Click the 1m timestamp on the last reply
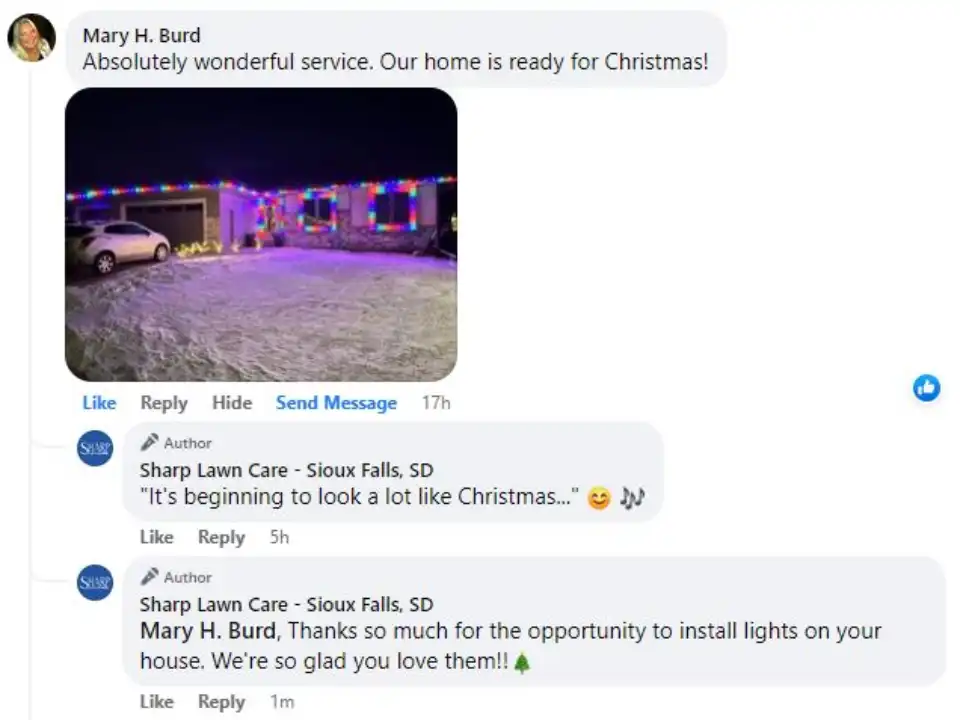 tap(282, 701)
